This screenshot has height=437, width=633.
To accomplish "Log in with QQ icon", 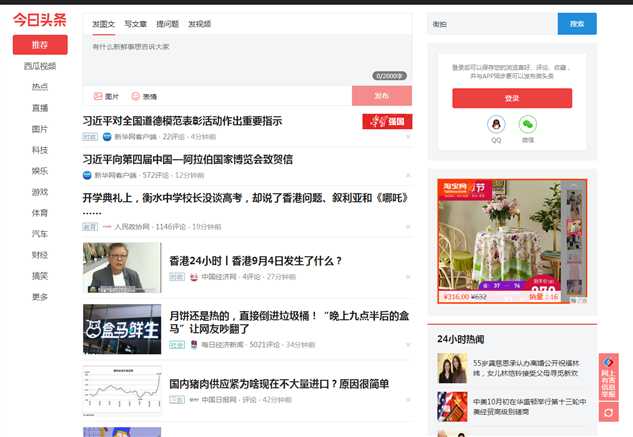I will (x=496, y=124).
